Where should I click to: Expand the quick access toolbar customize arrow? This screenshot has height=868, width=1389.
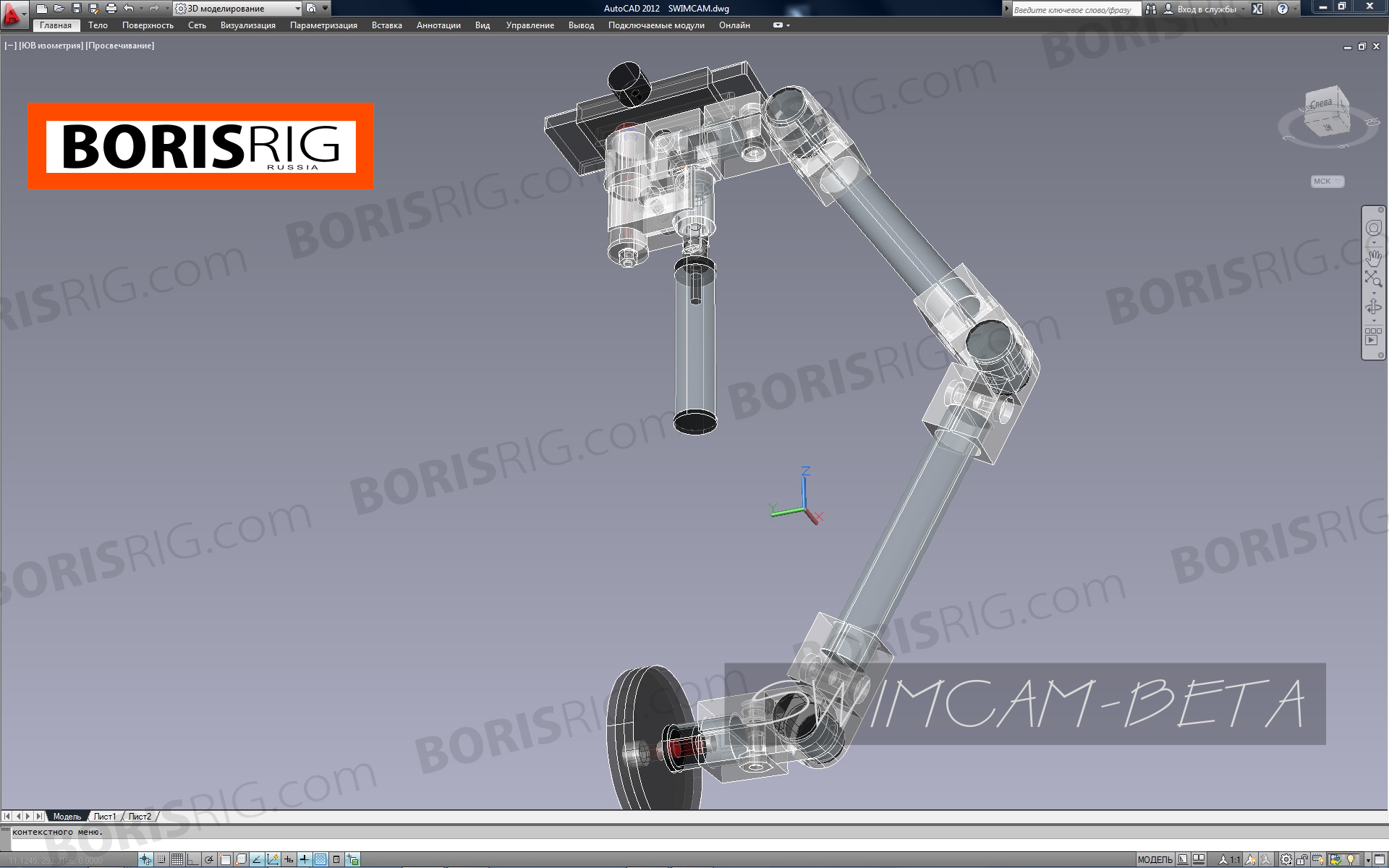[325, 9]
